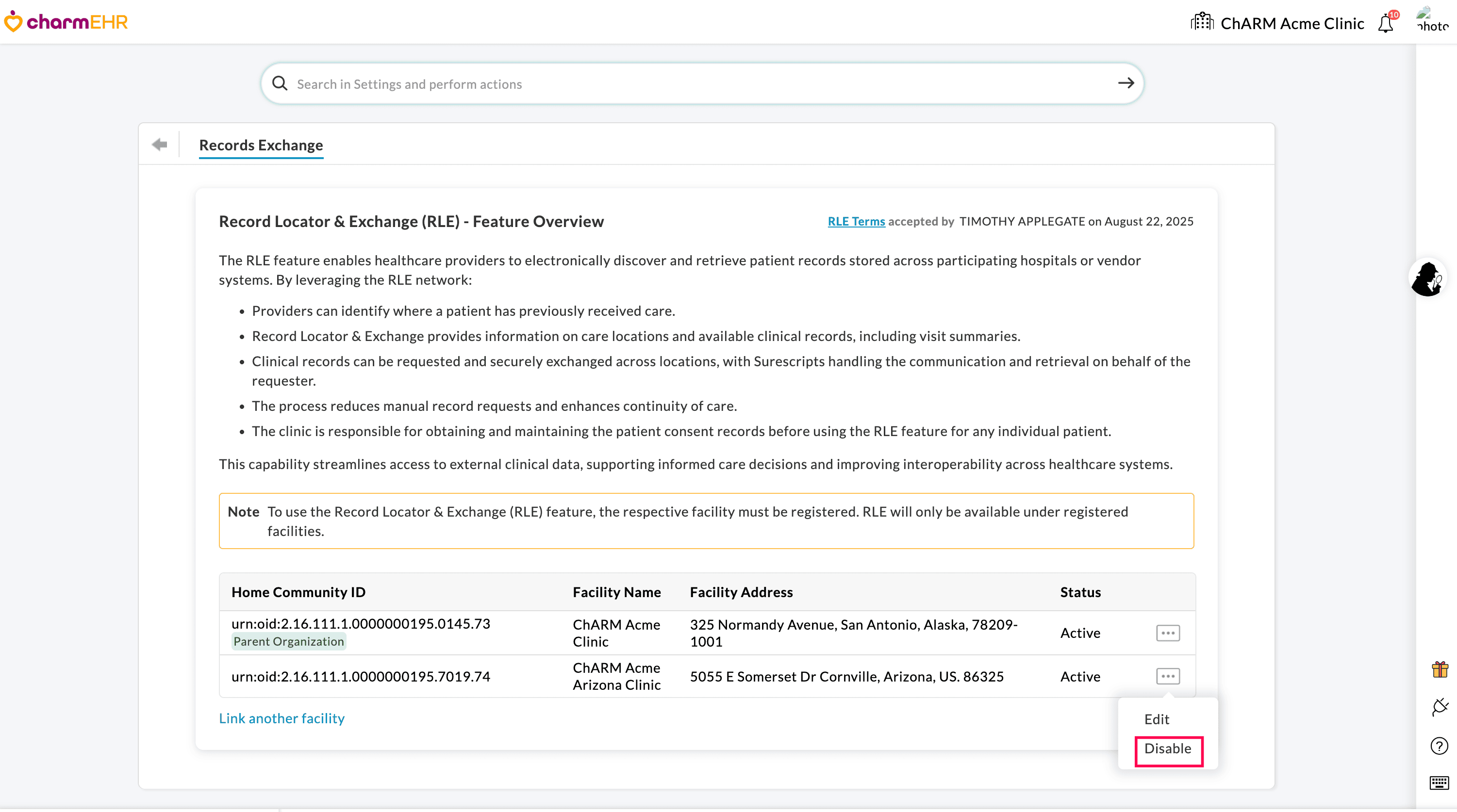The image size is (1457, 812).
Task: Open actions menu for Arizona Clinic row
Action: point(1167,676)
